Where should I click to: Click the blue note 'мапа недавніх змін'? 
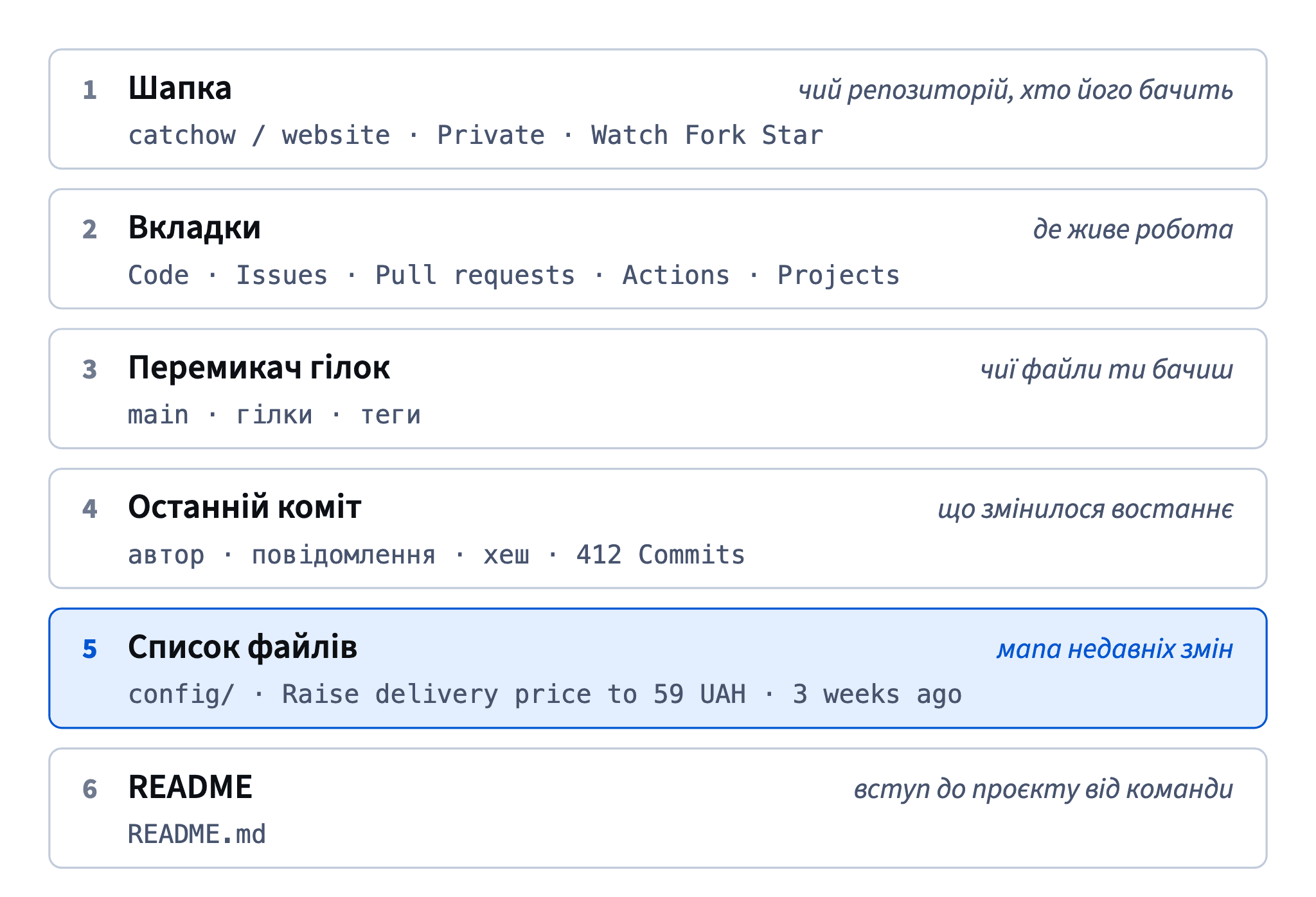1115,649
